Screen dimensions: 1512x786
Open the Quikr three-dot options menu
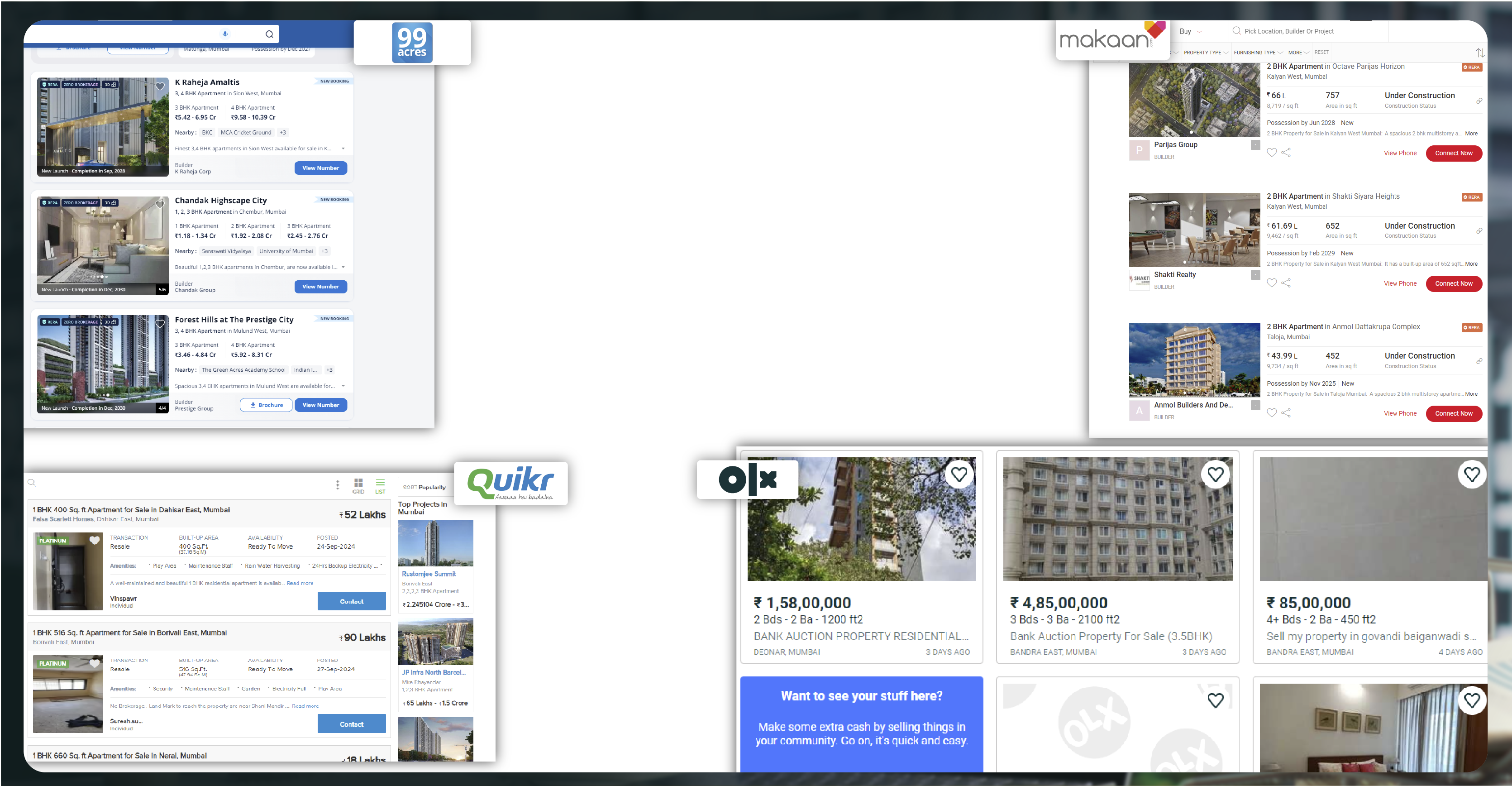(338, 484)
